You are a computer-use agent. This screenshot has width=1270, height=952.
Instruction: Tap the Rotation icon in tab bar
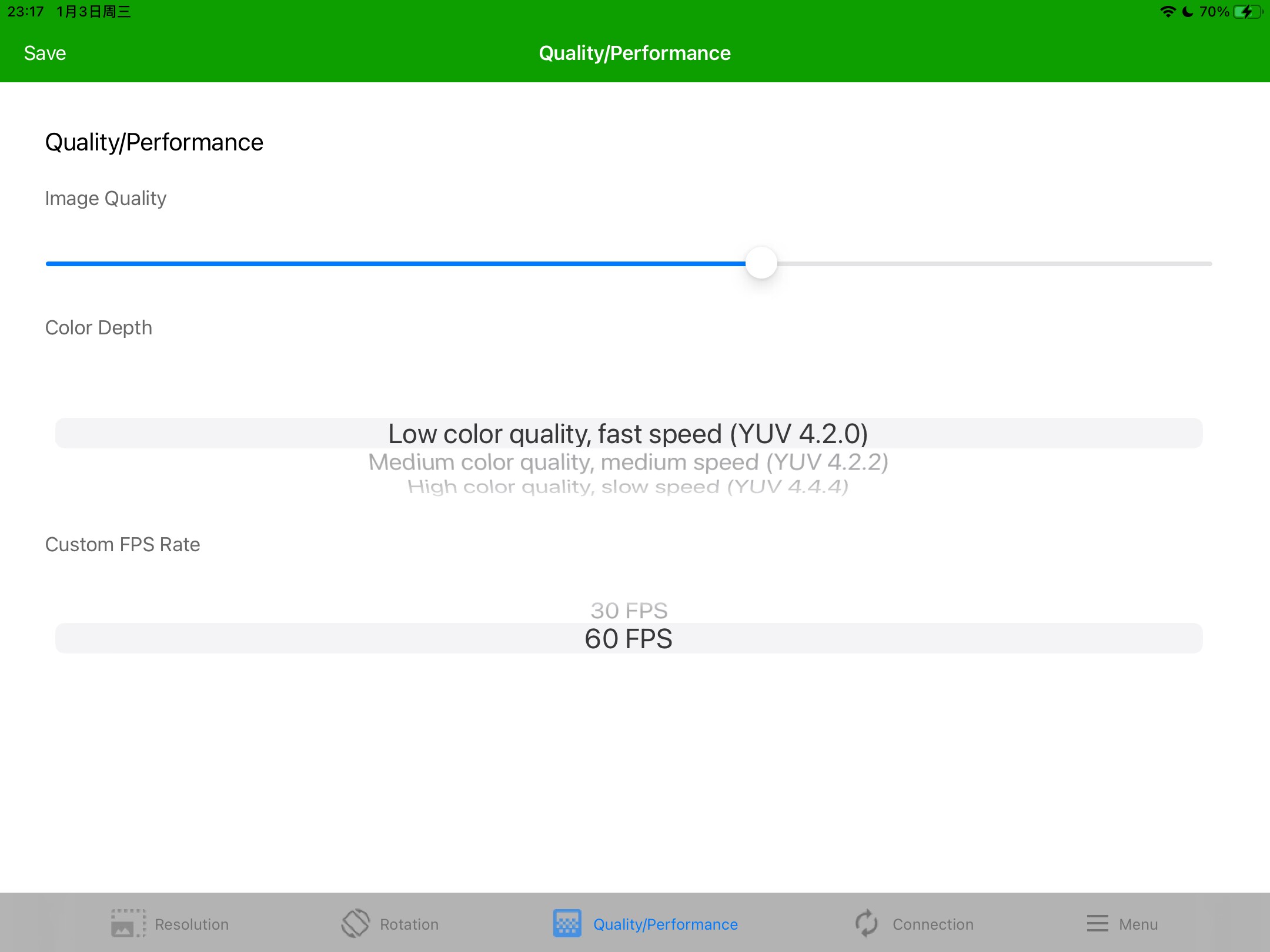tap(356, 923)
